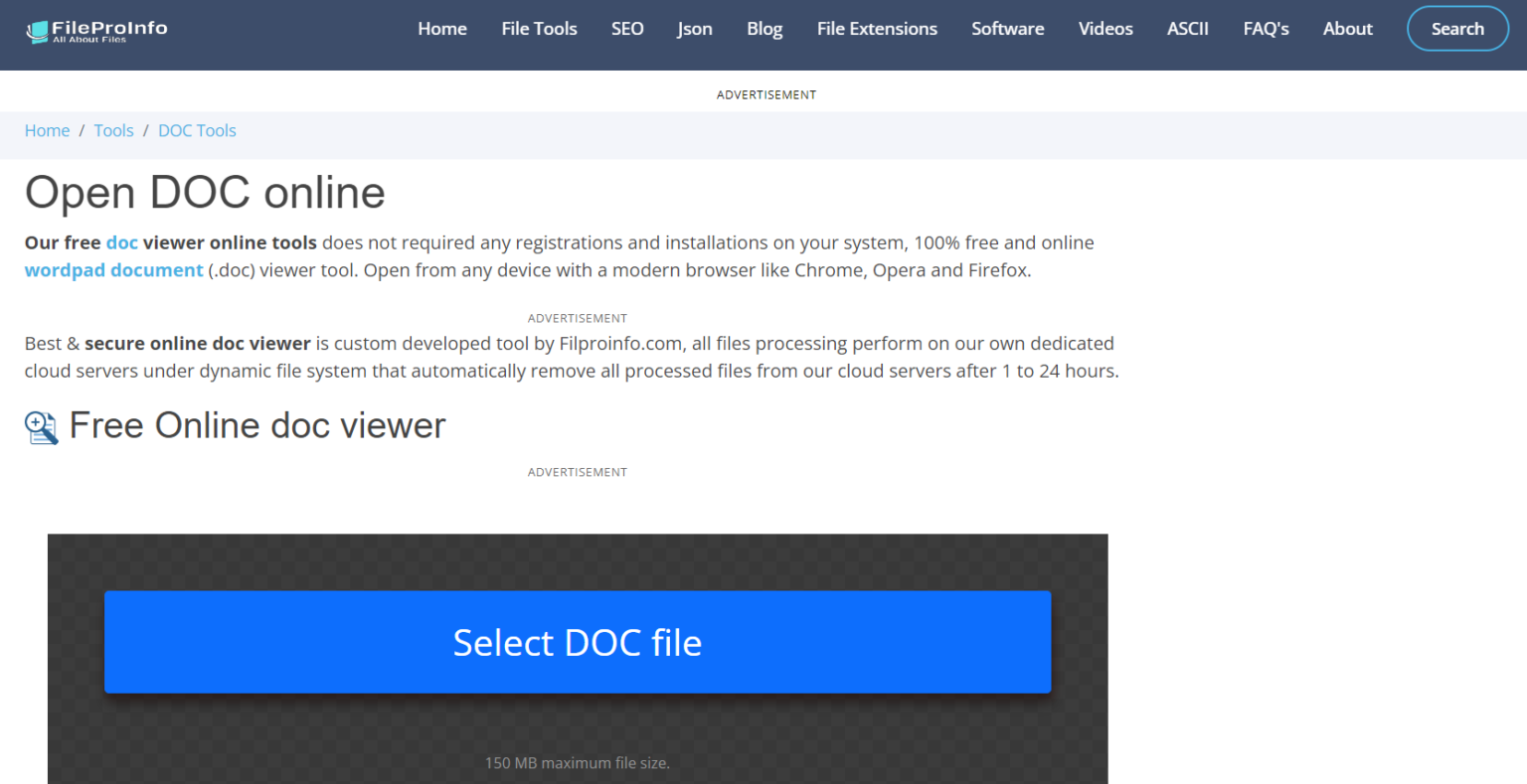The width and height of the screenshot is (1527, 784).
Task: Open the About page
Action: point(1347,29)
